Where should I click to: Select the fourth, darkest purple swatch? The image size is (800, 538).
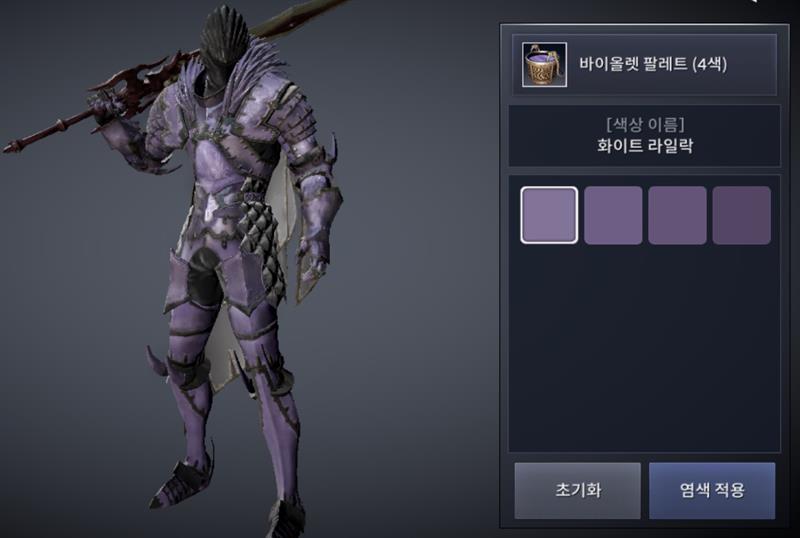pos(741,215)
